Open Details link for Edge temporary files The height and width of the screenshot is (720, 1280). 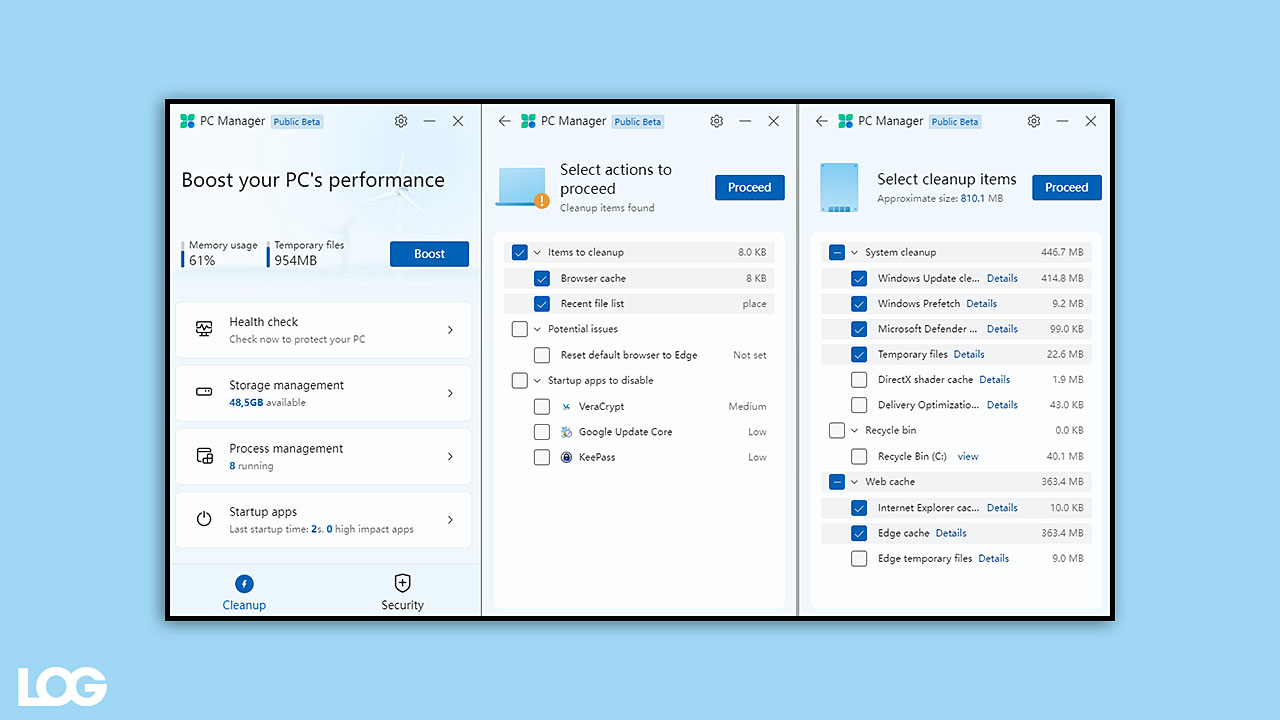click(994, 559)
